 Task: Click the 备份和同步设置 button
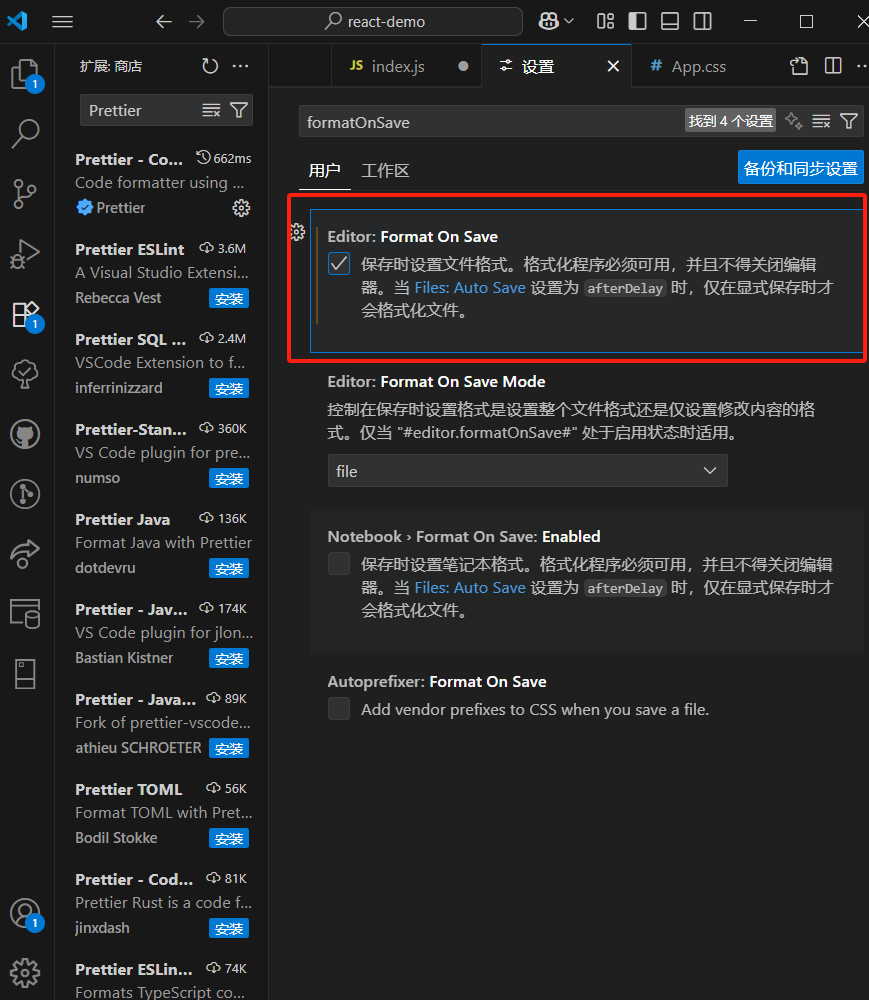(x=800, y=167)
